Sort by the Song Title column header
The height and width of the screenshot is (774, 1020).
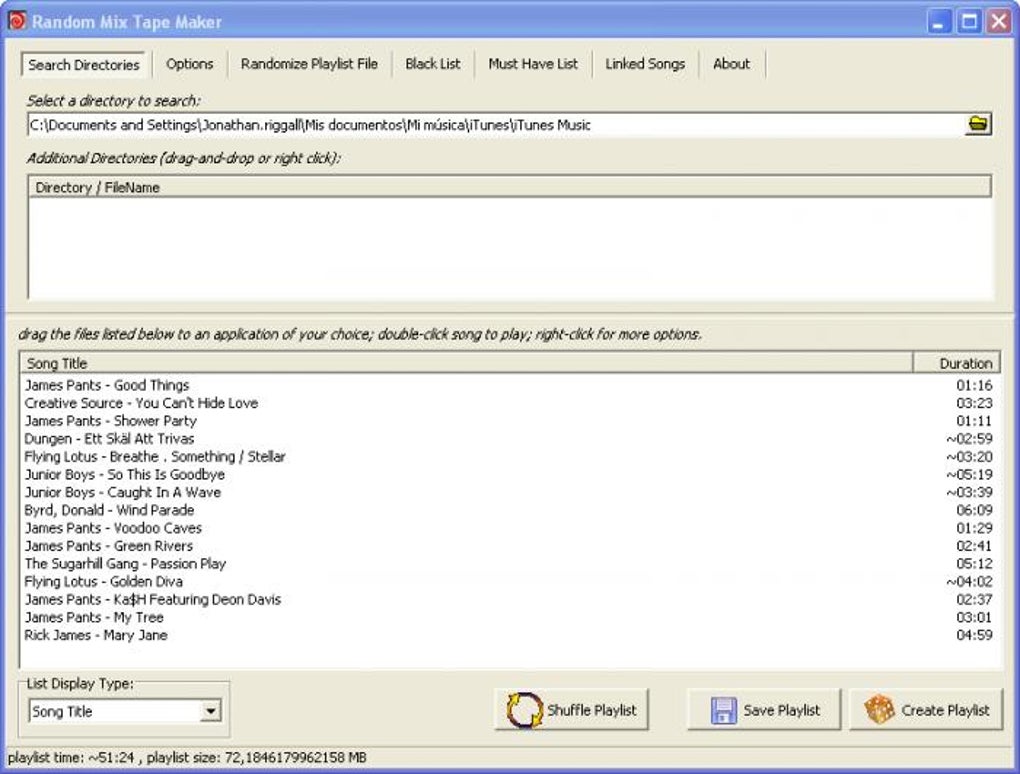tap(466, 363)
